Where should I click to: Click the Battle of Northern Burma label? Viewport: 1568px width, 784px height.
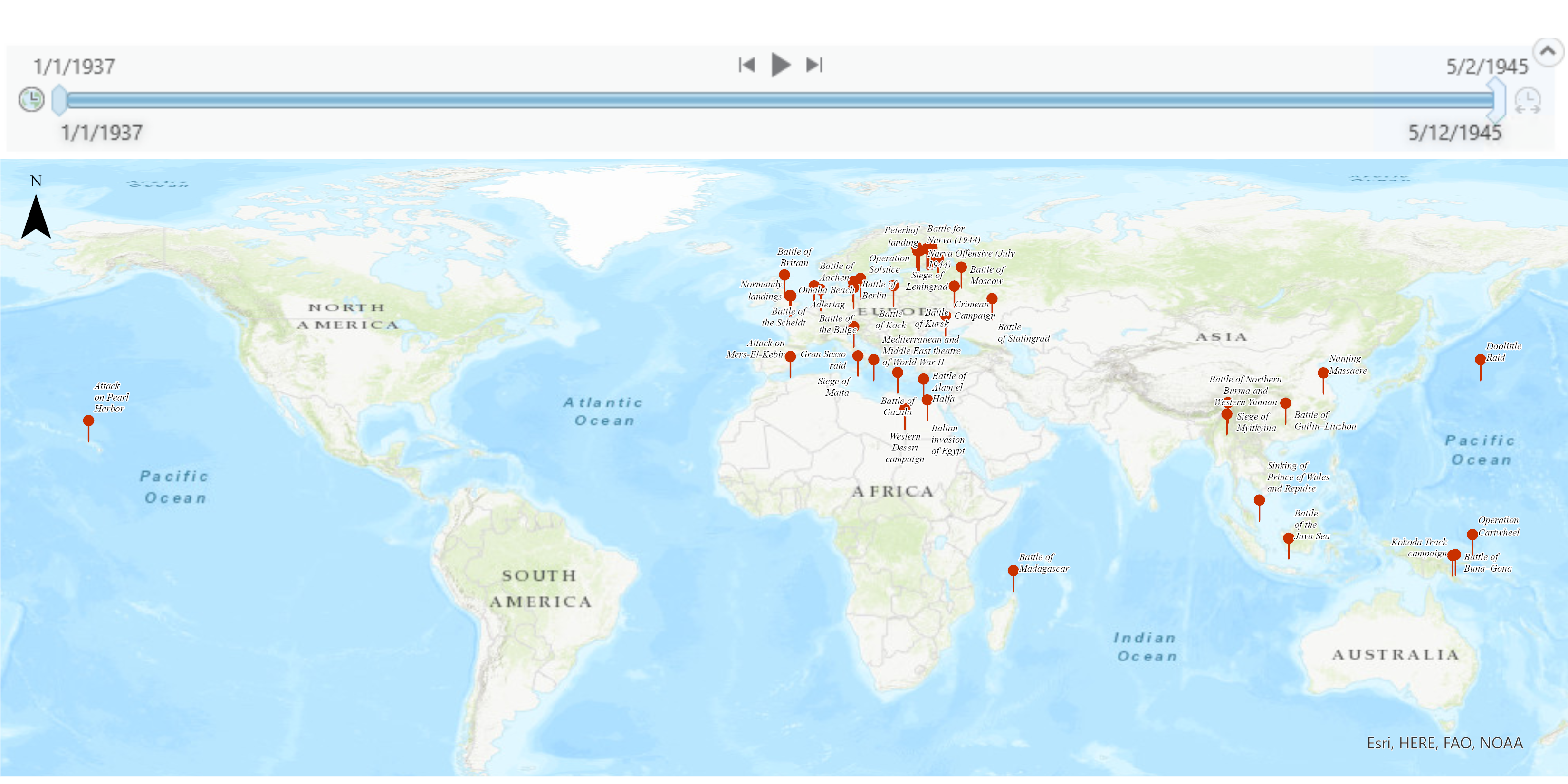point(1245,391)
